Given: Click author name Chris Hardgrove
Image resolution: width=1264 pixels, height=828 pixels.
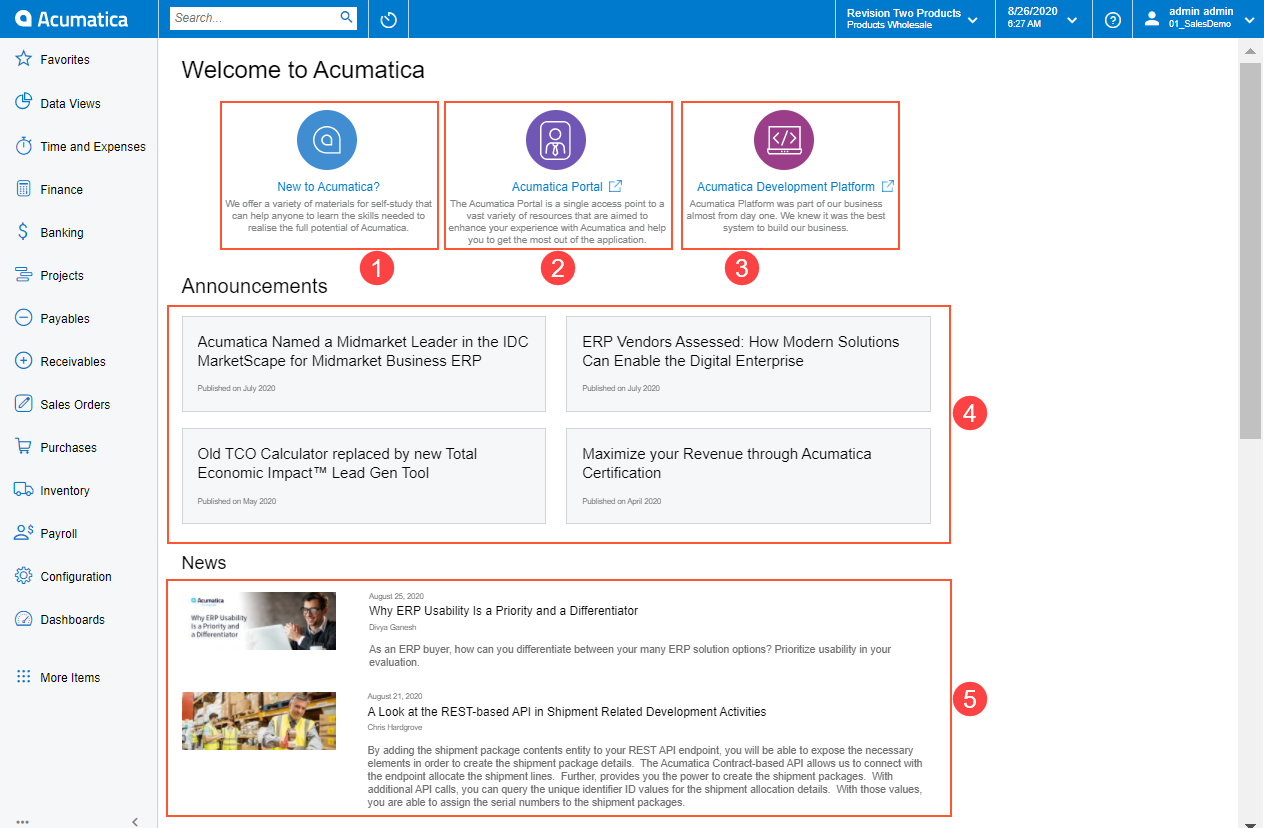Looking at the screenshot, I should click(x=396, y=727).
